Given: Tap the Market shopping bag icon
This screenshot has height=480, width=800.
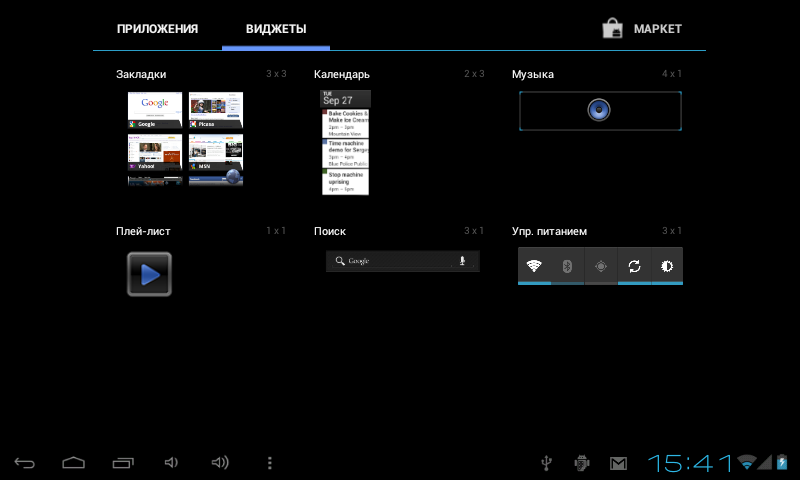Looking at the screenshot, I should pyautogui.click(x=612, y=29).
